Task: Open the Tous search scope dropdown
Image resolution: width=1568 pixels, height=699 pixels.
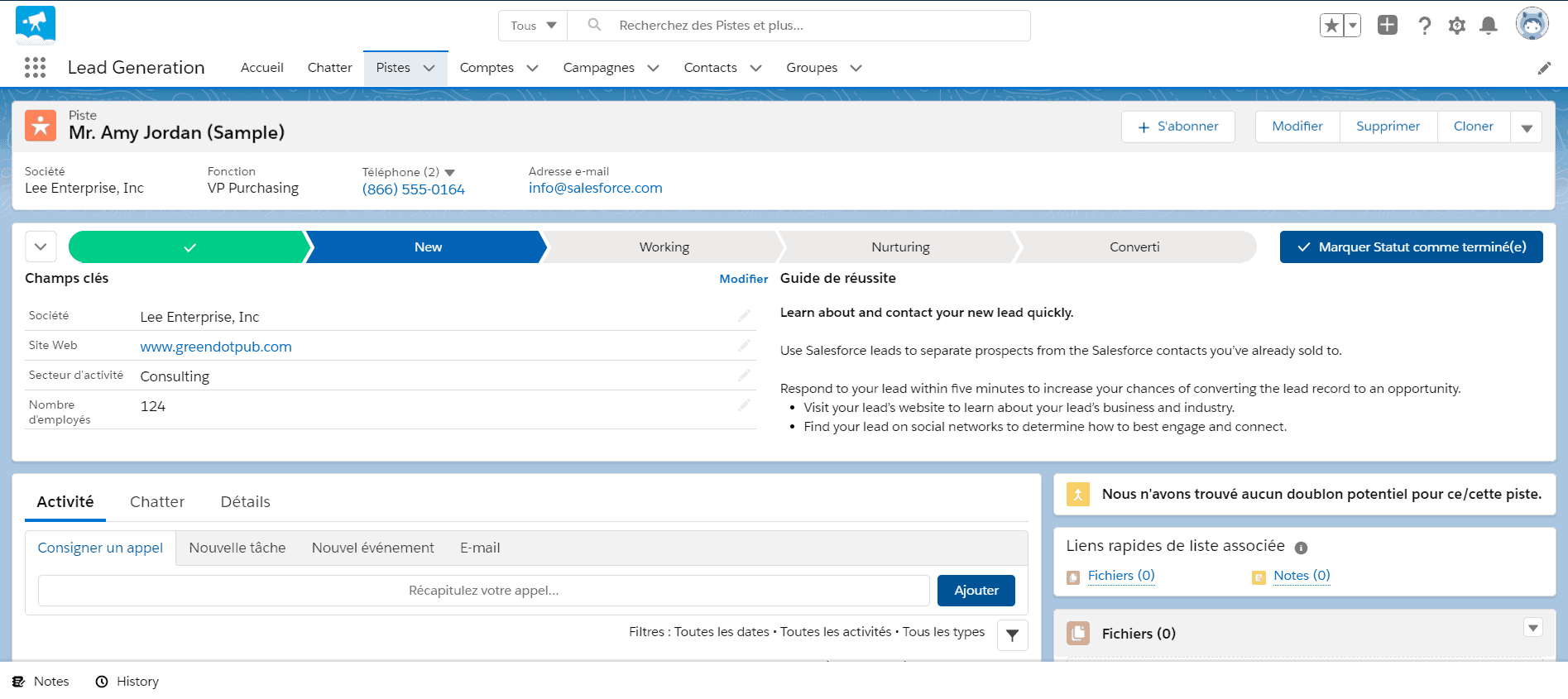Action: point(533,26)
